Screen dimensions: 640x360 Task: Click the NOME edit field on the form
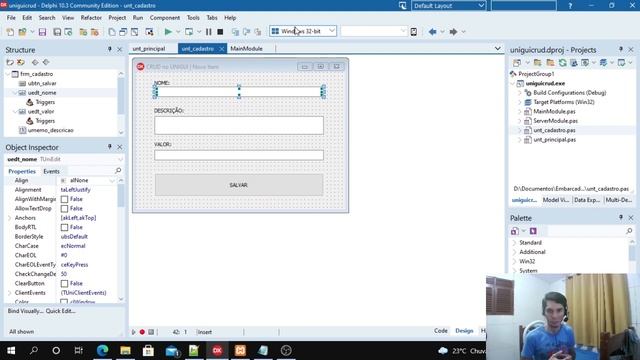239,92
